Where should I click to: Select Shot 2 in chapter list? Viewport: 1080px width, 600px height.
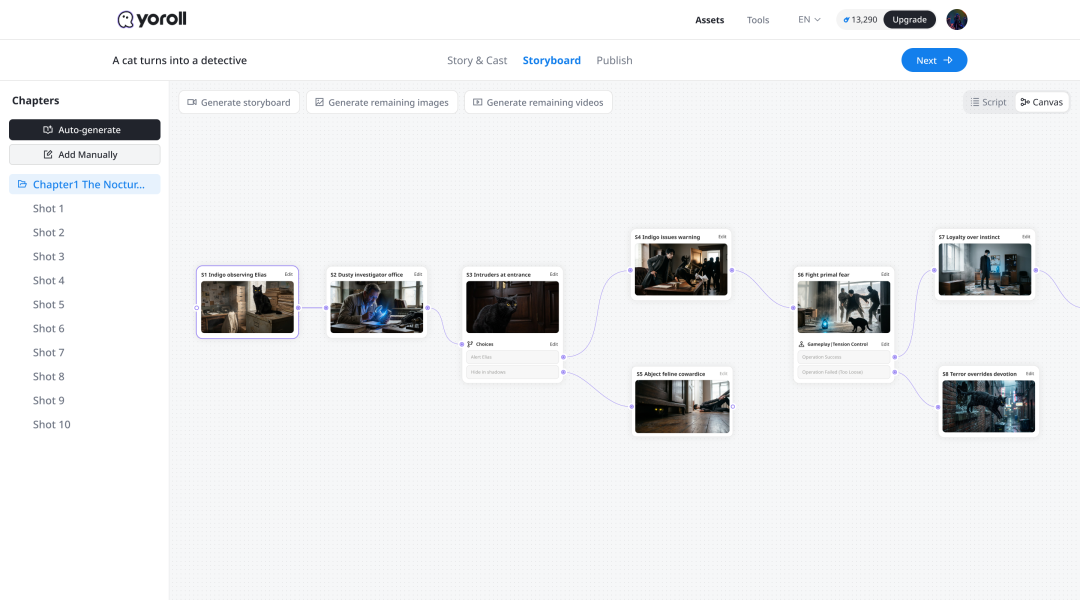point(48,232)
